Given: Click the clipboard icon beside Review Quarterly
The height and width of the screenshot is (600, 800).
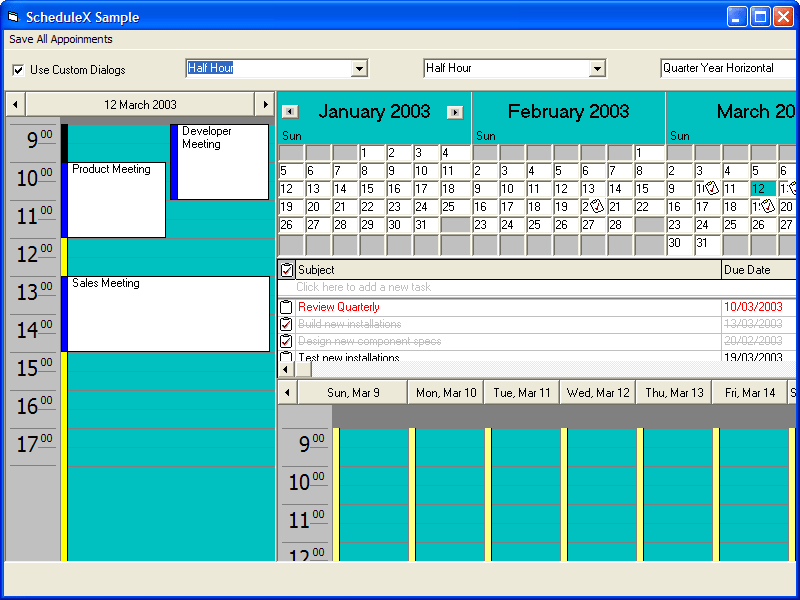Looking at the screenshot, I should click(284, 307).
